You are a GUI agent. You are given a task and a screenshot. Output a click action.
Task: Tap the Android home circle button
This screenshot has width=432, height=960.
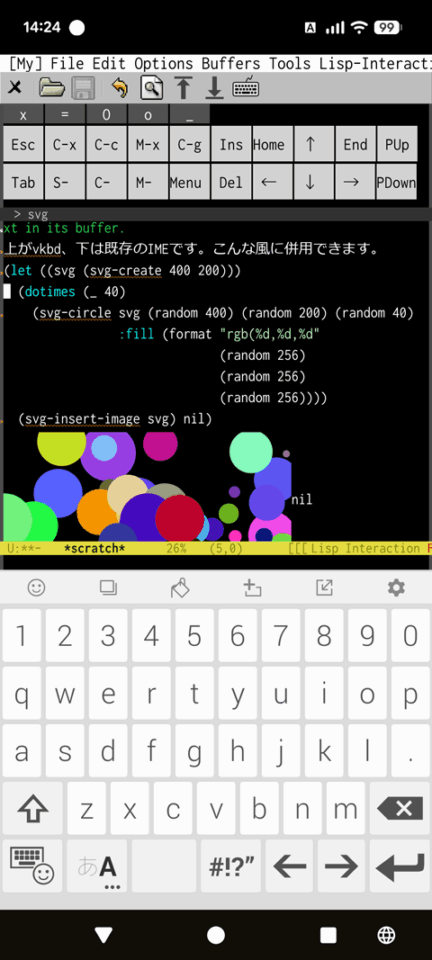(x=216, y=934)
